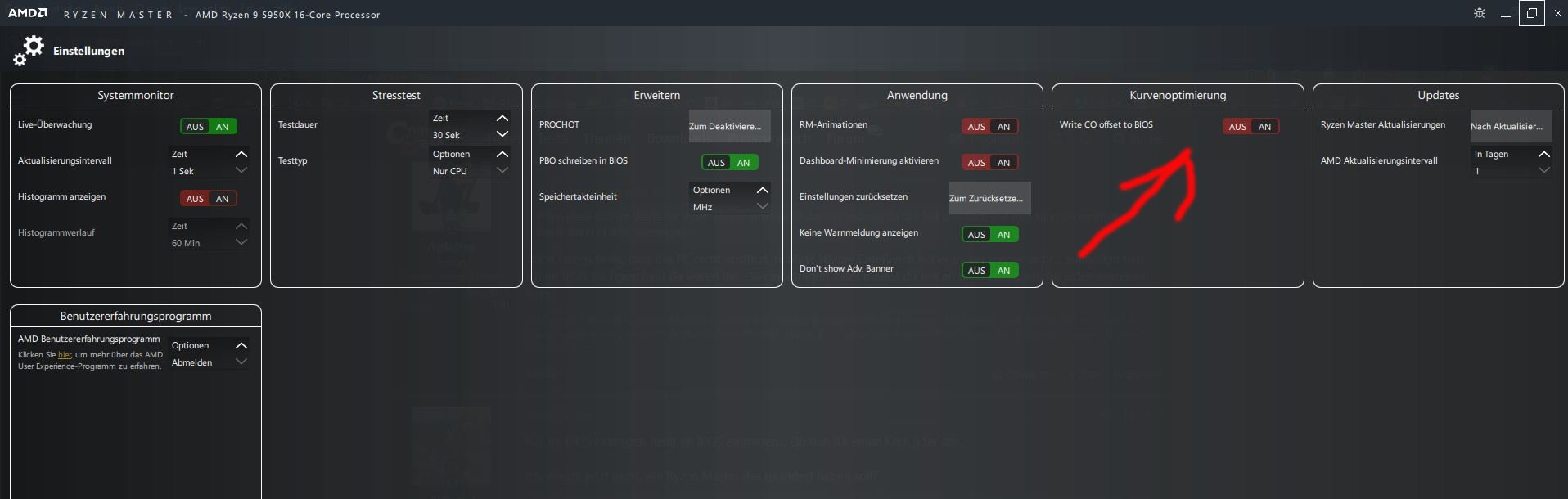Screen dimensions: 1568x499
Task: Increase Testdauer with up arrow
Action: 502,118
